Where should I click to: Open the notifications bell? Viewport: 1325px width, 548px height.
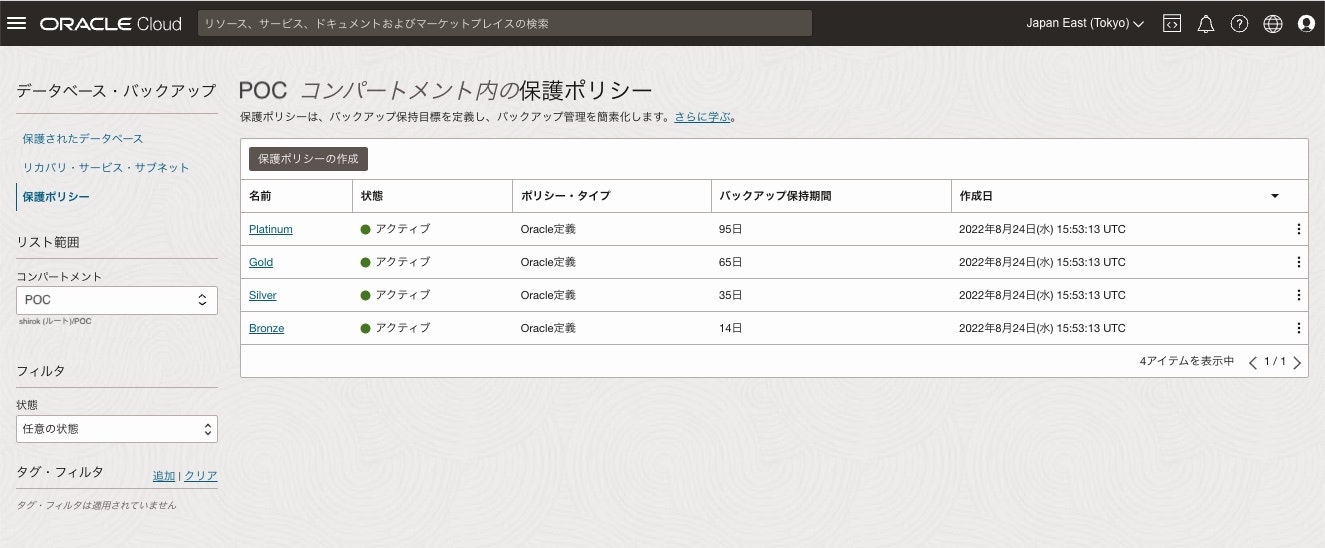(x=1206, y=24)
